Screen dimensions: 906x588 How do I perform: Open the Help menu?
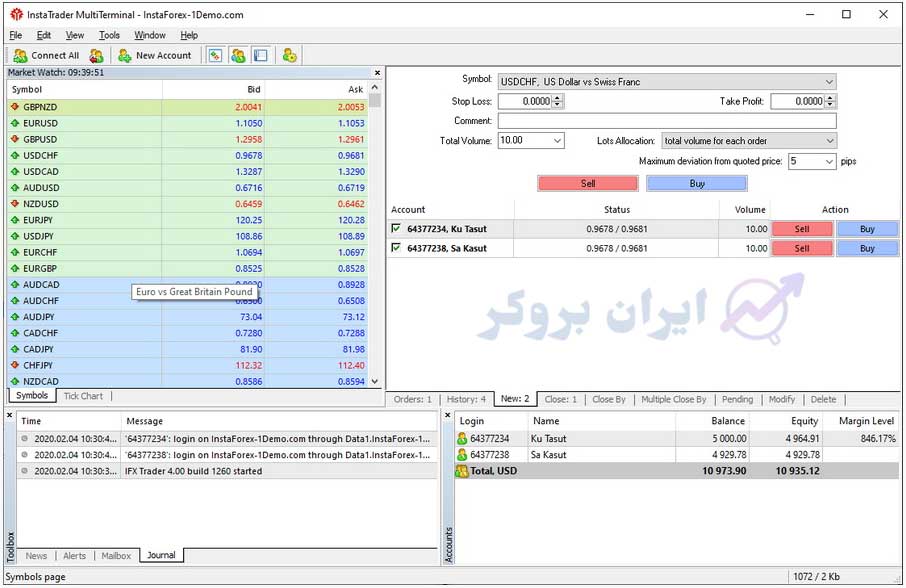(x=189, y=35)
